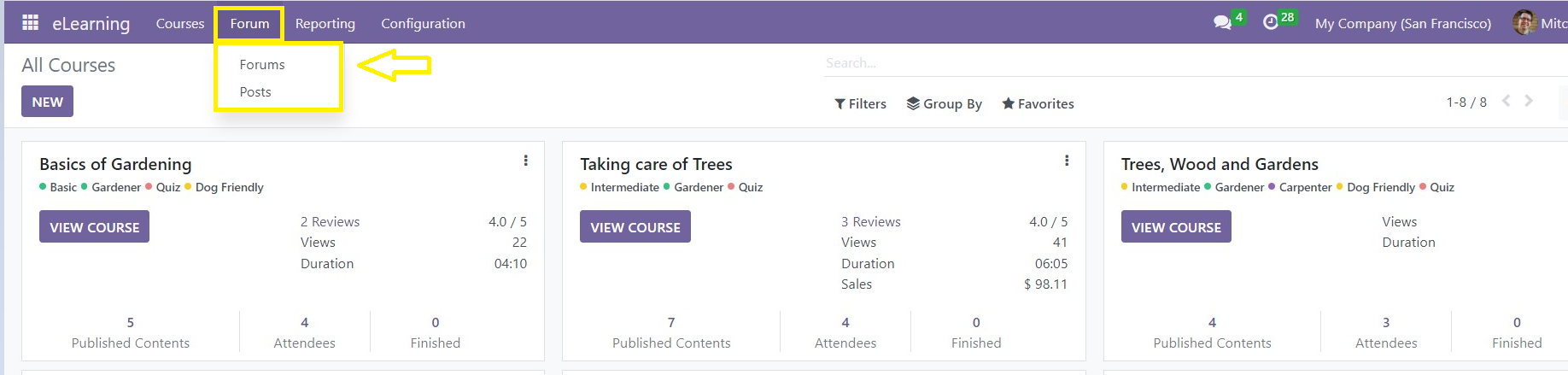Select Forums from the Forum menu
1568x375 pixels.
pos(262,65)
